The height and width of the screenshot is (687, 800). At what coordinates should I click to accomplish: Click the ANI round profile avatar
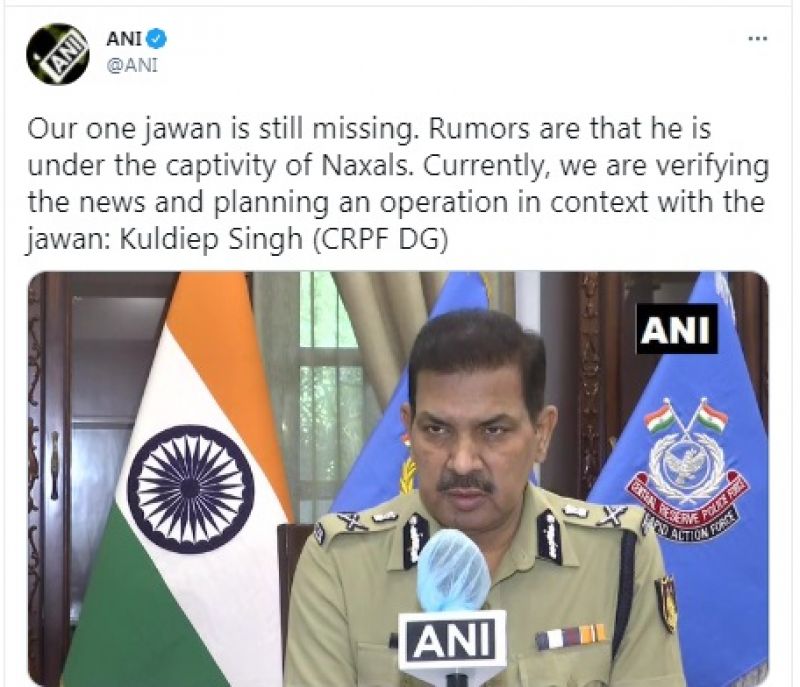(58, 54)
